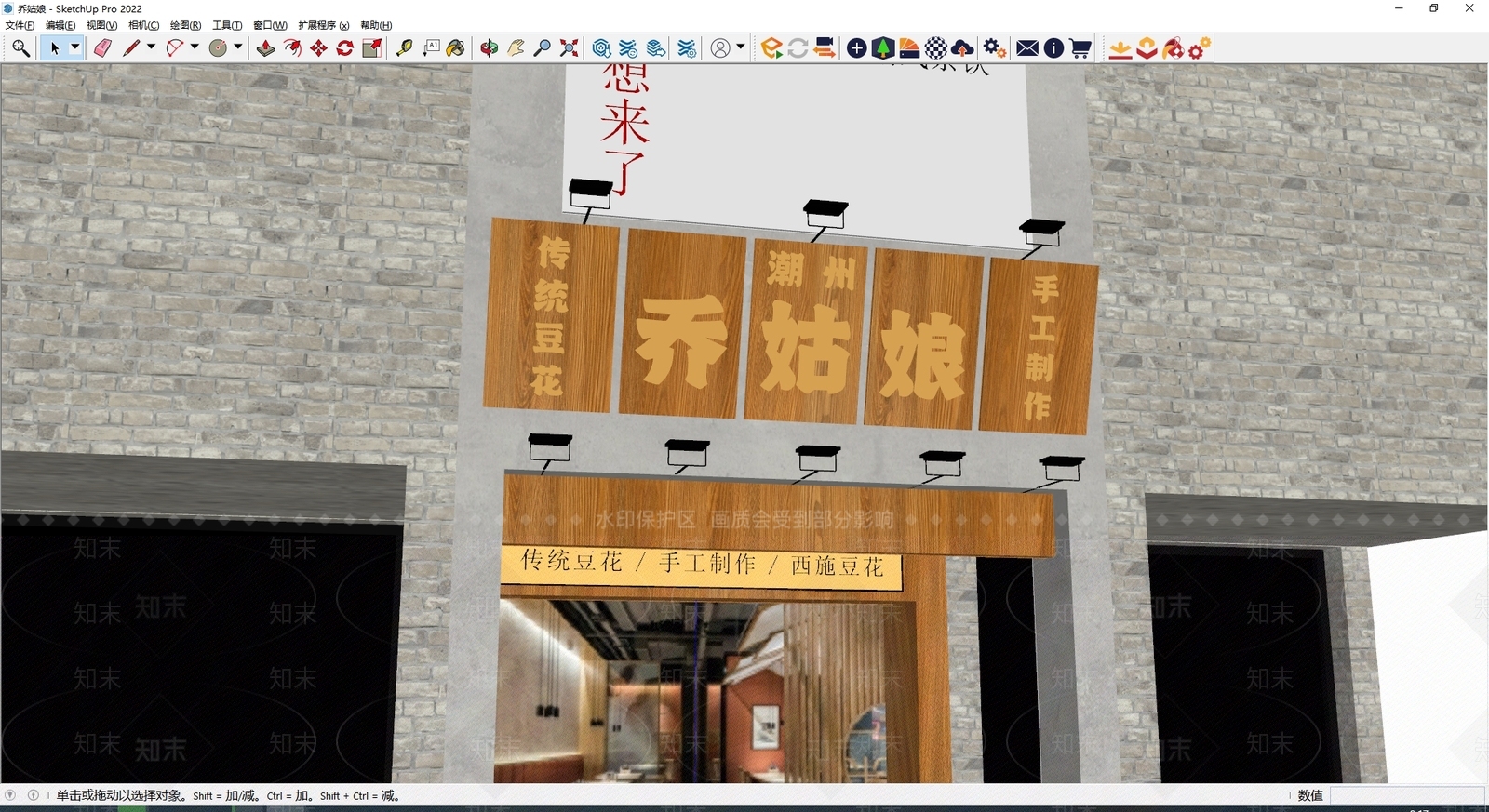Expand the user account dropdown arrow
The image size is (1489, 812).
coord(741,47)
